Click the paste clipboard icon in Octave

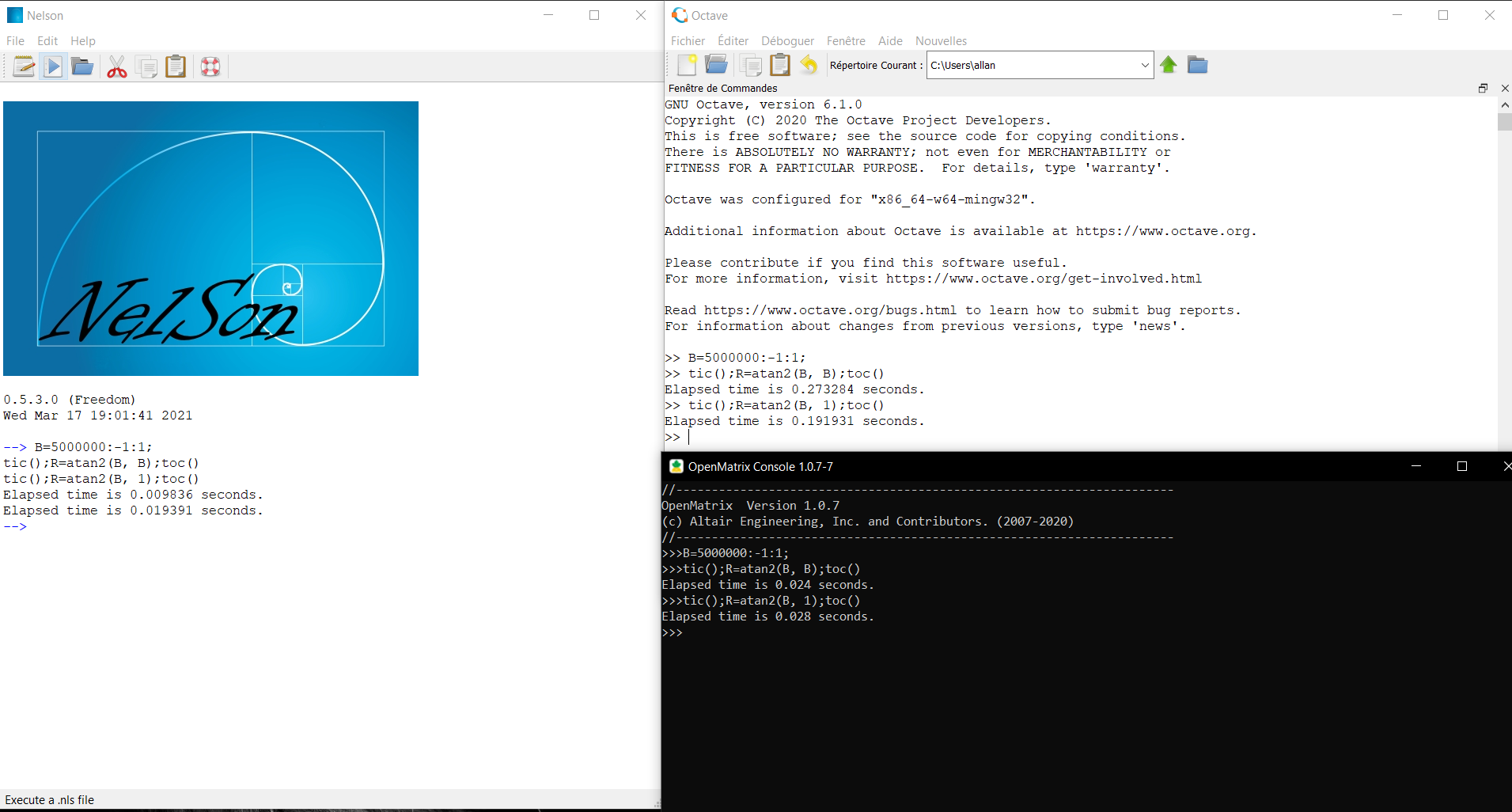tap(780, 65)
